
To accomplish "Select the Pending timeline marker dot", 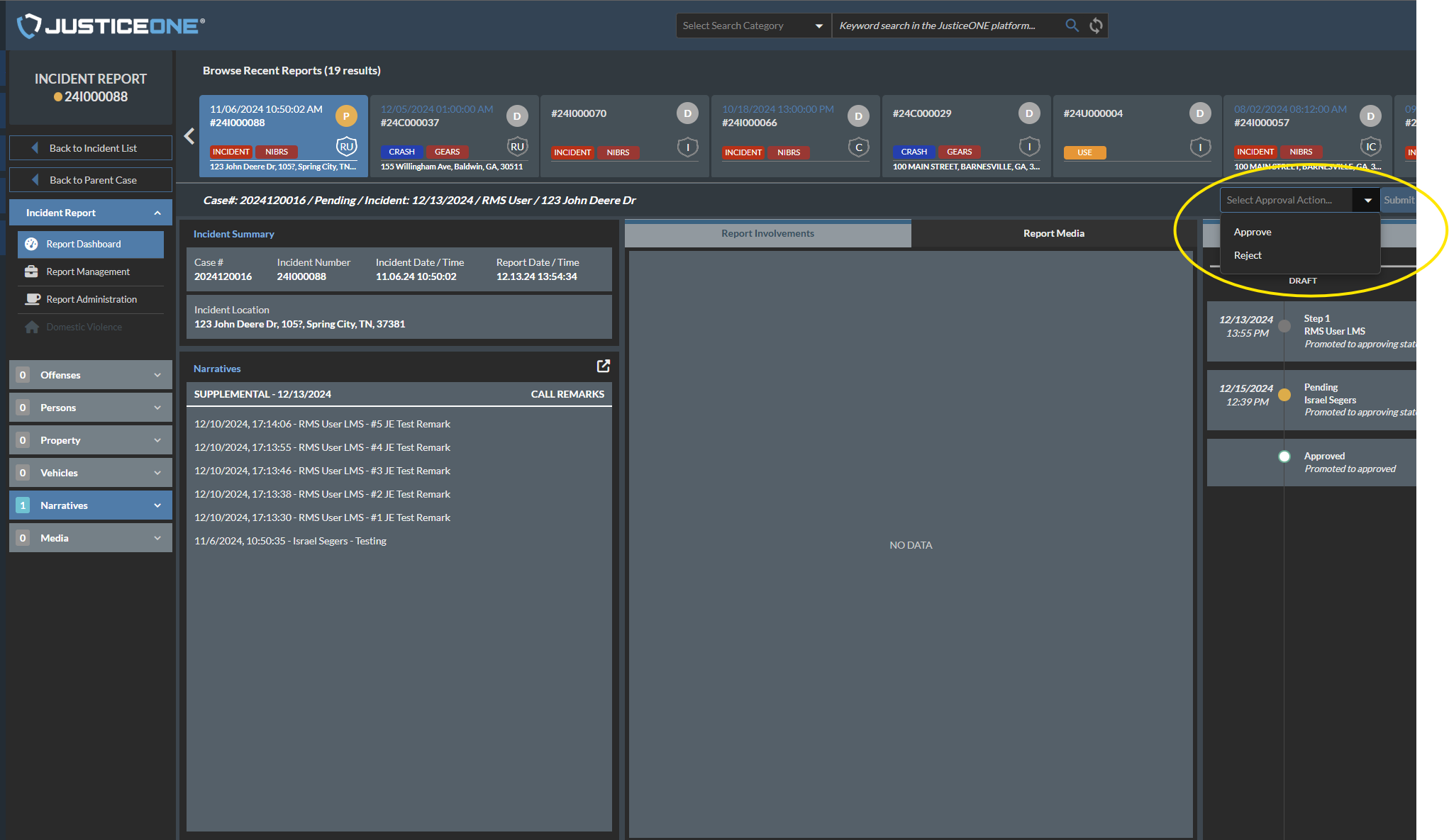I will [x=1284, y=395].
